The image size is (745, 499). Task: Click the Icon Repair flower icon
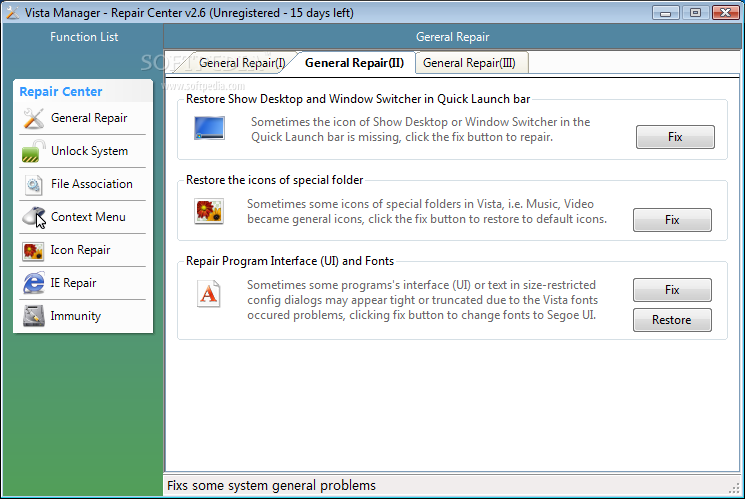[33, 250]
